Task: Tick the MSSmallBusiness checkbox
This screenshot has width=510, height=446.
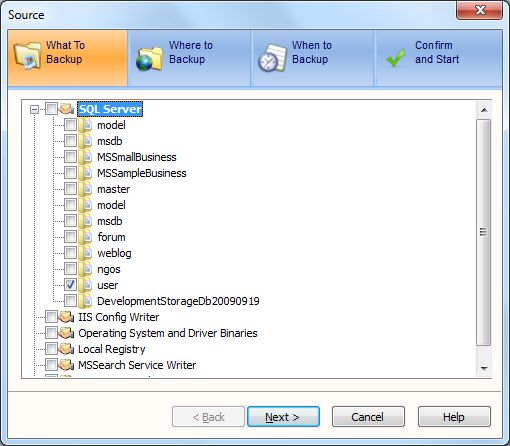Action: click(70, 157)
